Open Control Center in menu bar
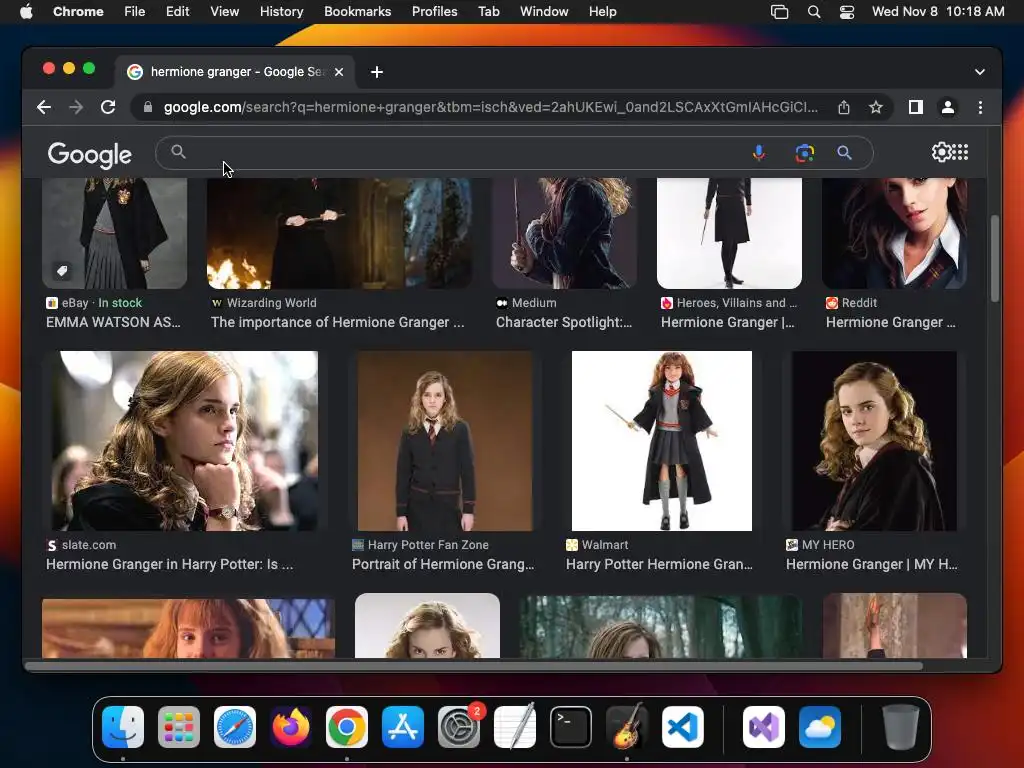This screenshot has height=768, width=1024. click(847, 12)
